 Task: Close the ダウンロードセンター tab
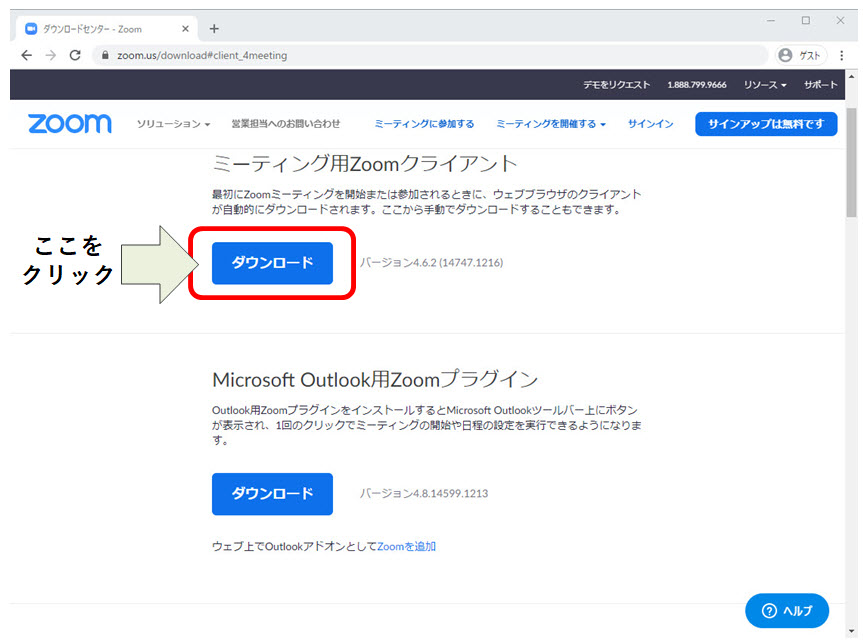pos(185,29)
